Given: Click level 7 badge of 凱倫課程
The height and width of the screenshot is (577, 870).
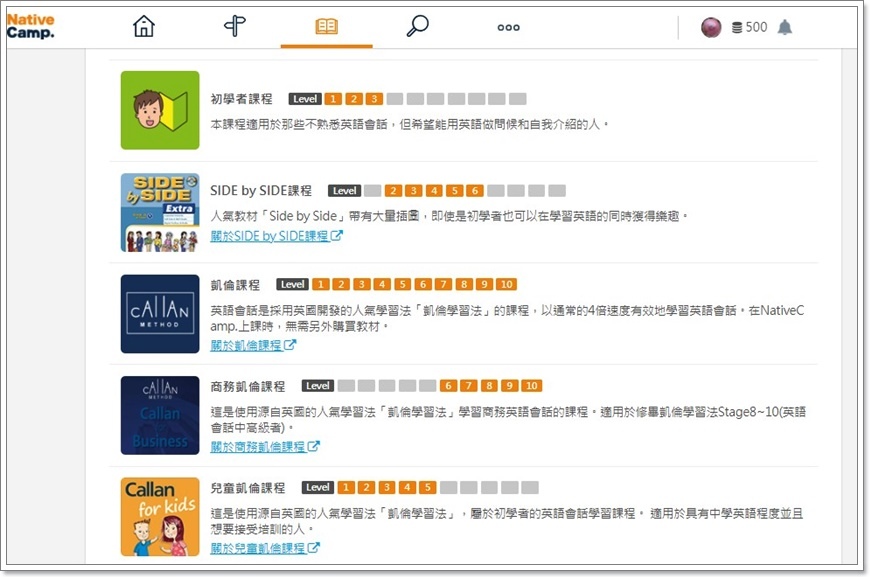Looking at the screenshot, I should tap(443, 285).
